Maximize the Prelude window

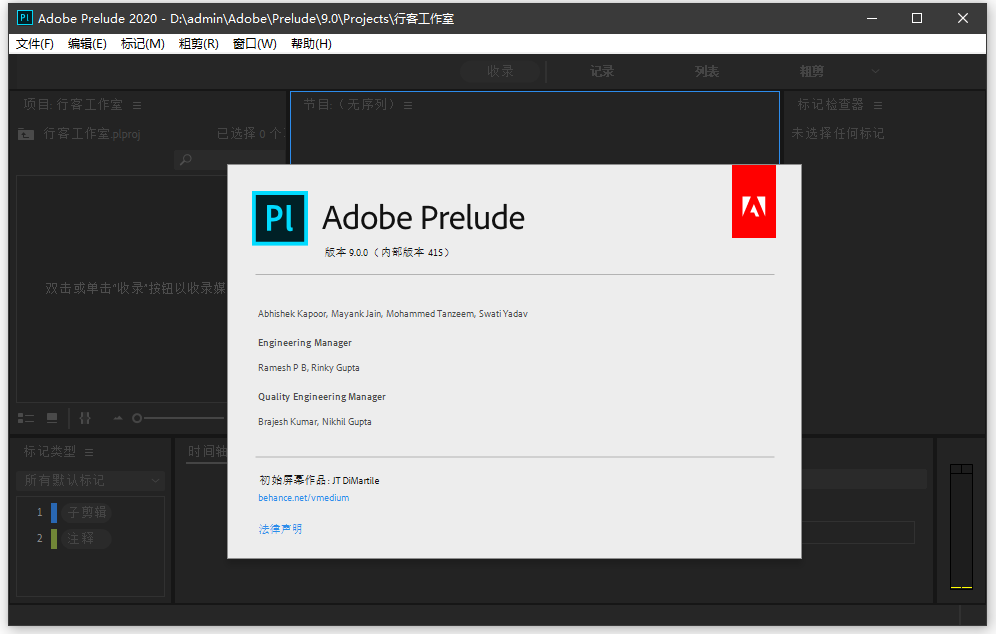[x=917, y=18]
